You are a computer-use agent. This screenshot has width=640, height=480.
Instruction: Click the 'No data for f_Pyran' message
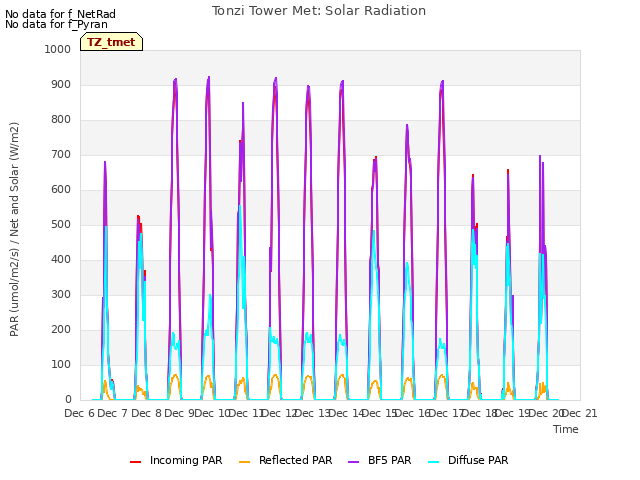pos(56,24)
